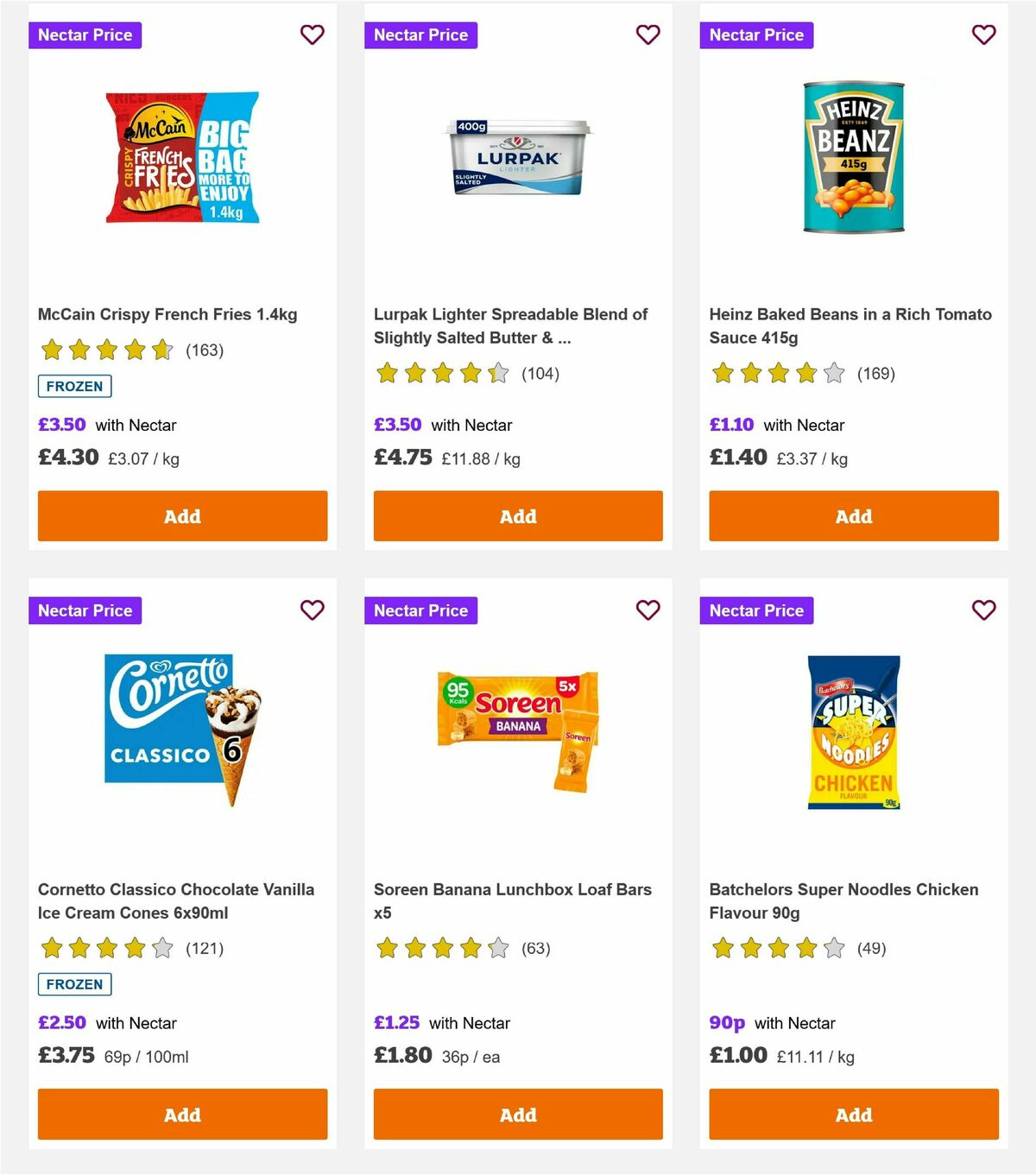Toggle favourite for McCain Crispy French Fries

click(x=312, y=35)
